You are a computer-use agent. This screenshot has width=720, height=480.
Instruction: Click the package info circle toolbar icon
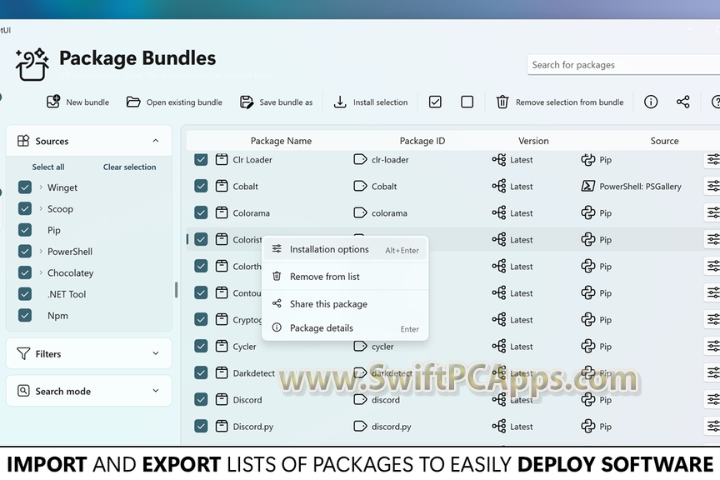(651, 102)
